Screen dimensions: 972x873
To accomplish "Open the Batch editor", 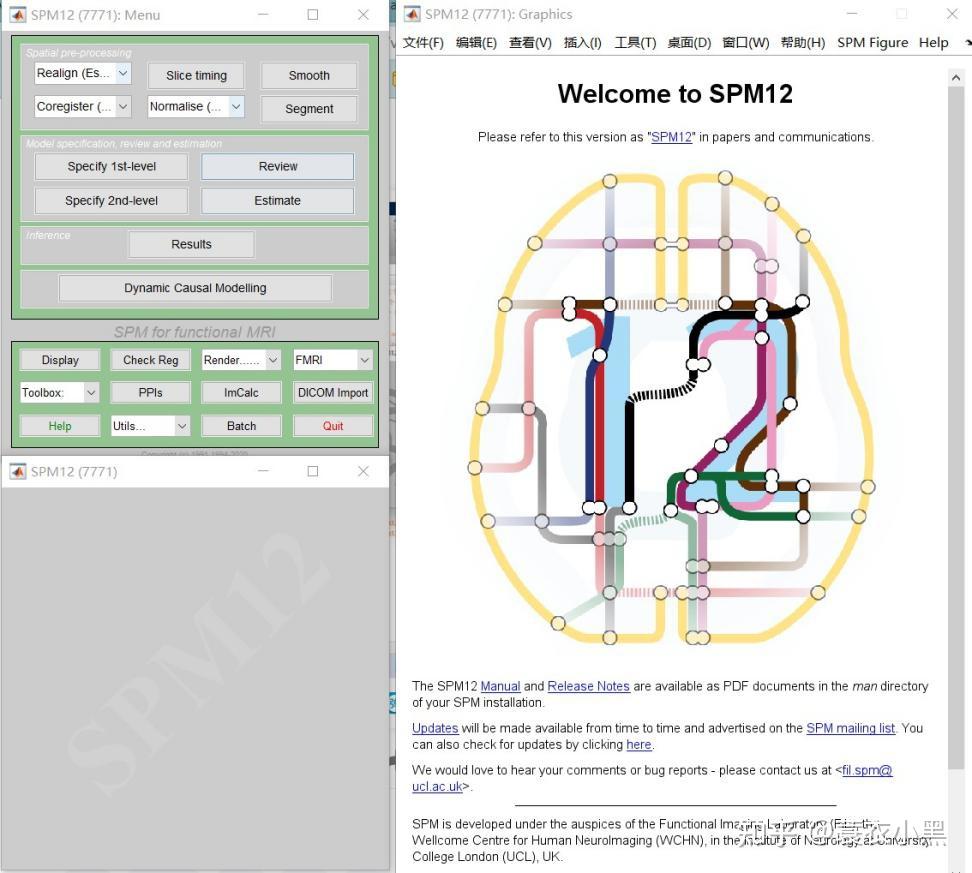I will tap(240, 425).
